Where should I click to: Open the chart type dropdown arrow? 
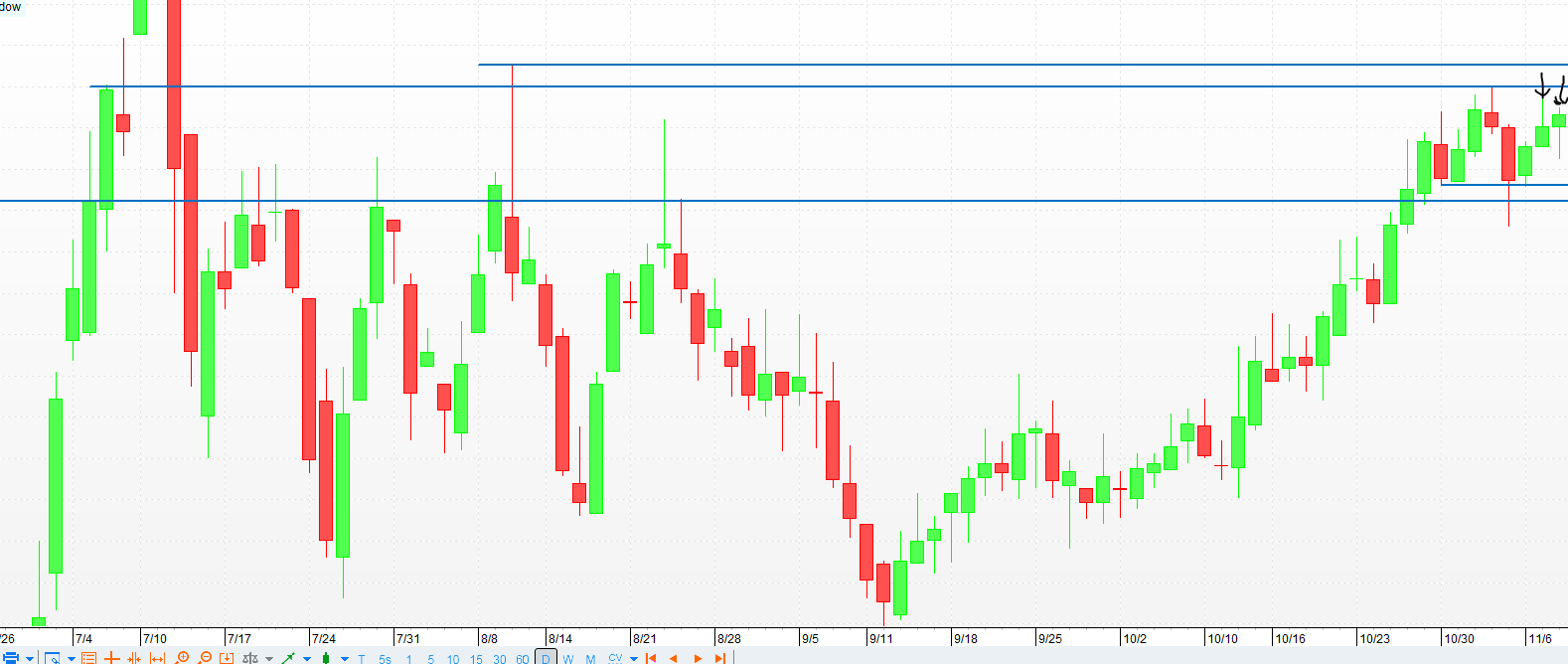(345, 658)
